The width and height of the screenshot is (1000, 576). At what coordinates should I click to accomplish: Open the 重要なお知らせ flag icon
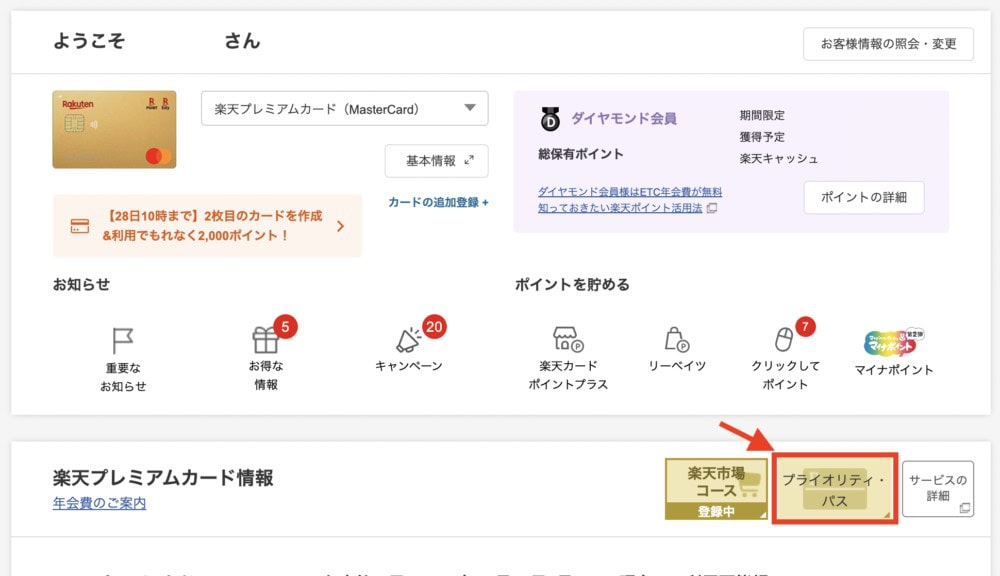[x=122, y=341]
